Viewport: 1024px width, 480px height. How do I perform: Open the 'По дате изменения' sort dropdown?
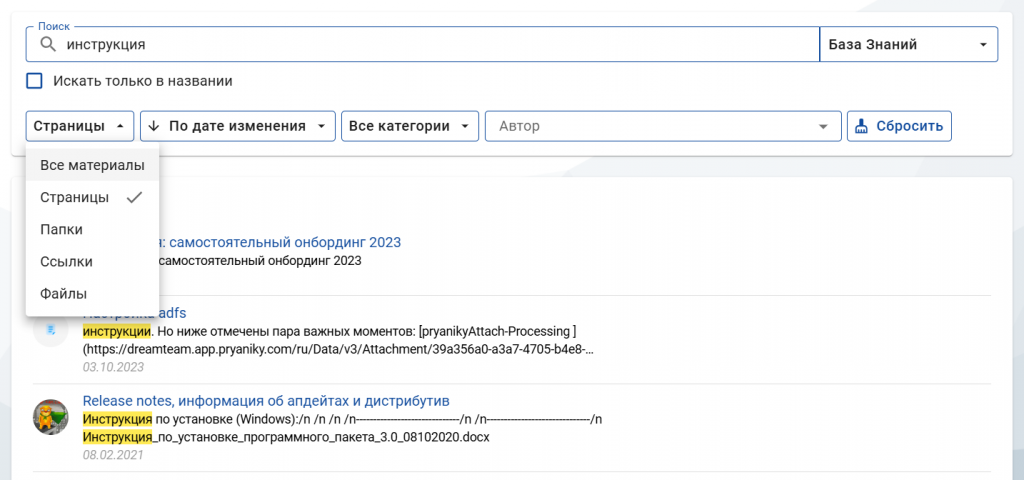(237, 126)
